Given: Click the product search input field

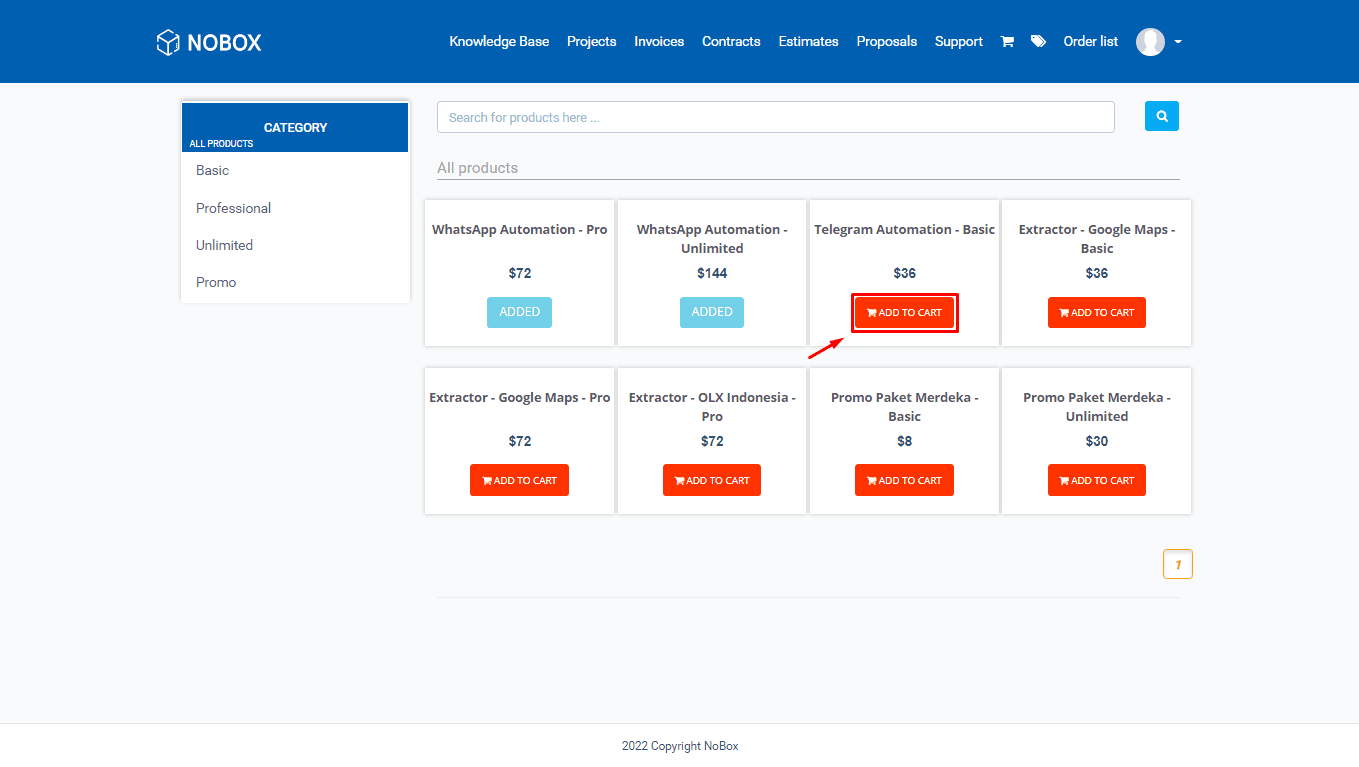Looking at the screenshot, I should tap(775, 116).
